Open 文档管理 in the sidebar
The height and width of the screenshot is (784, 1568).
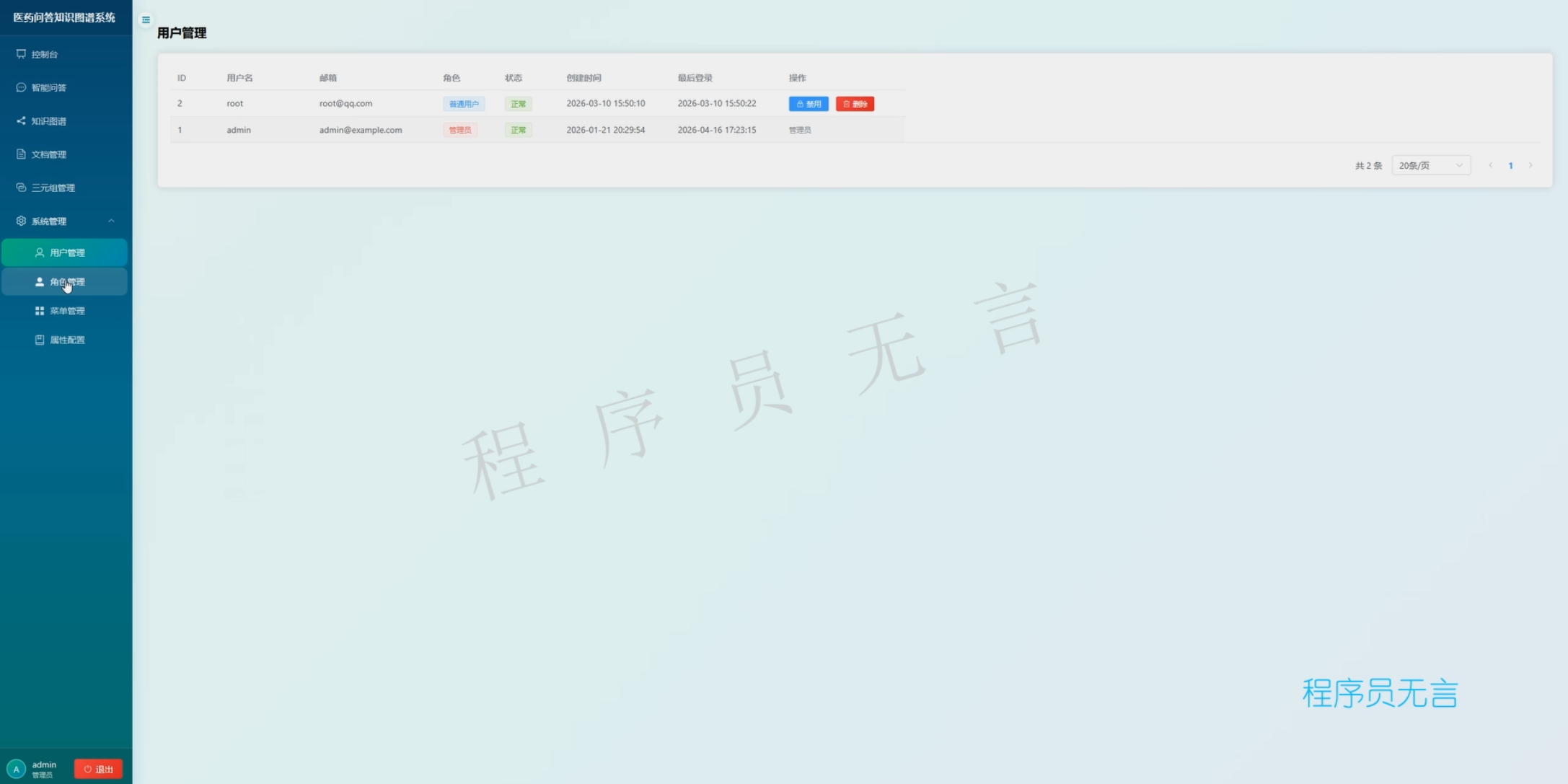tap(48, 154)
